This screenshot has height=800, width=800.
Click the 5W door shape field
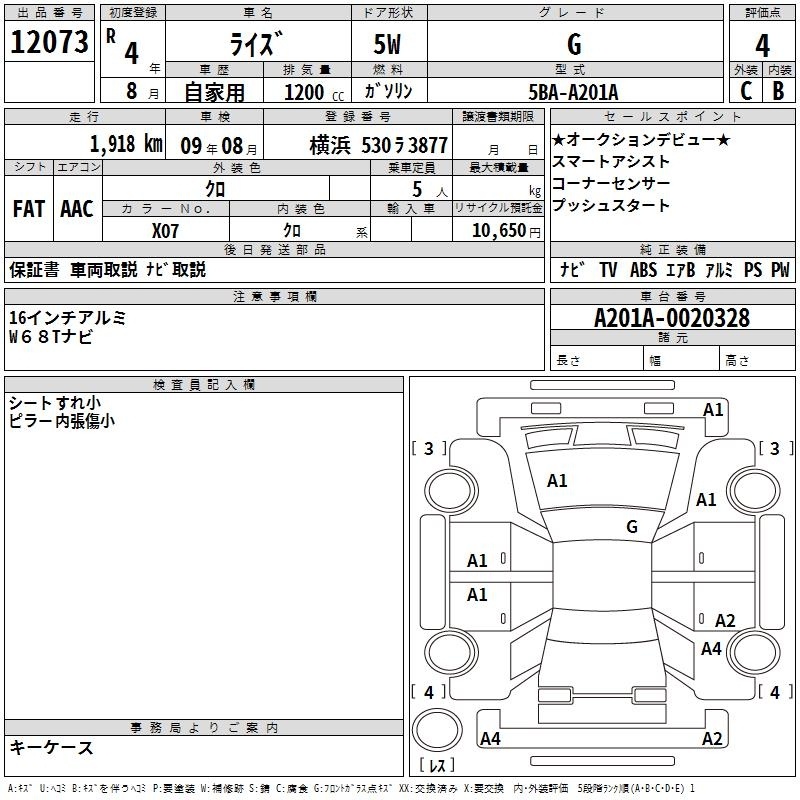[x=389, y=44]
